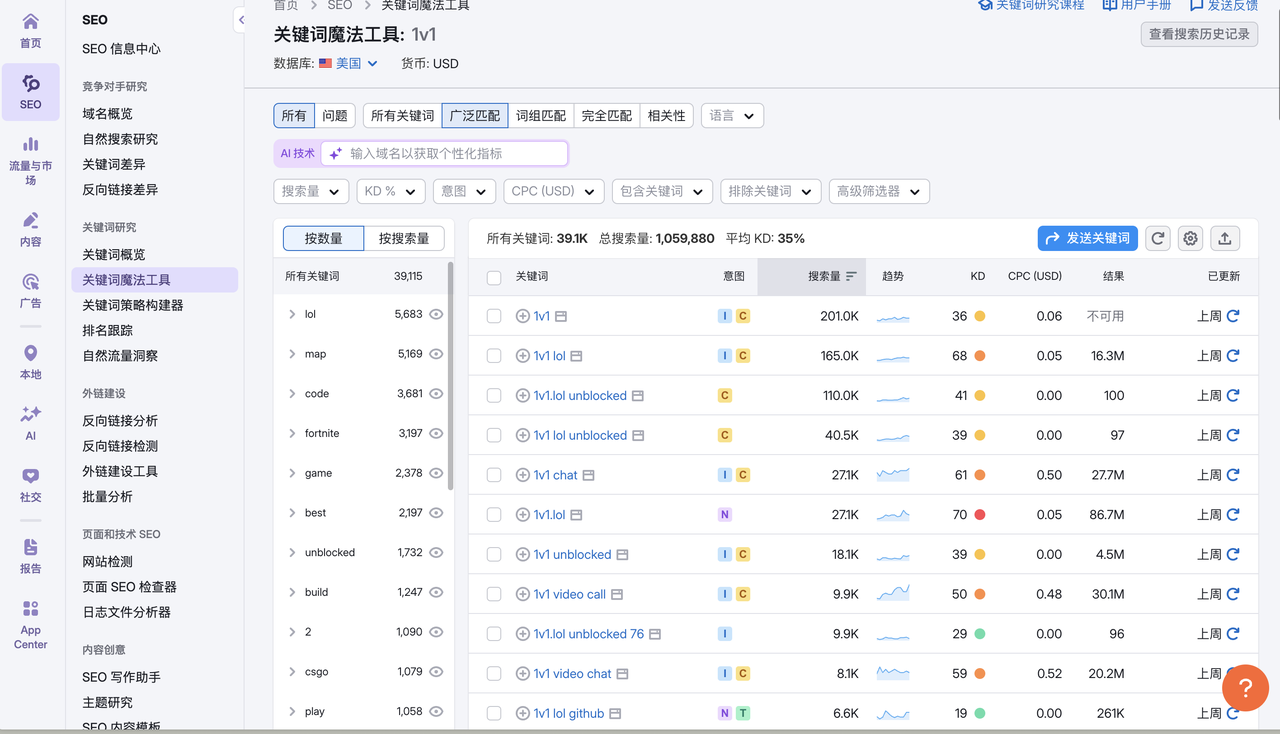Expand the 'map' keyword group

pyautogui.click(x=292, y=354)
